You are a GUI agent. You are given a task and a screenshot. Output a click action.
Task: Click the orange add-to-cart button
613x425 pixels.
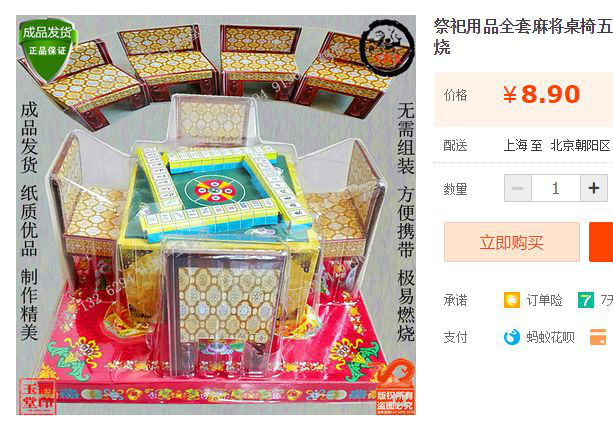[x=601, y=242]
